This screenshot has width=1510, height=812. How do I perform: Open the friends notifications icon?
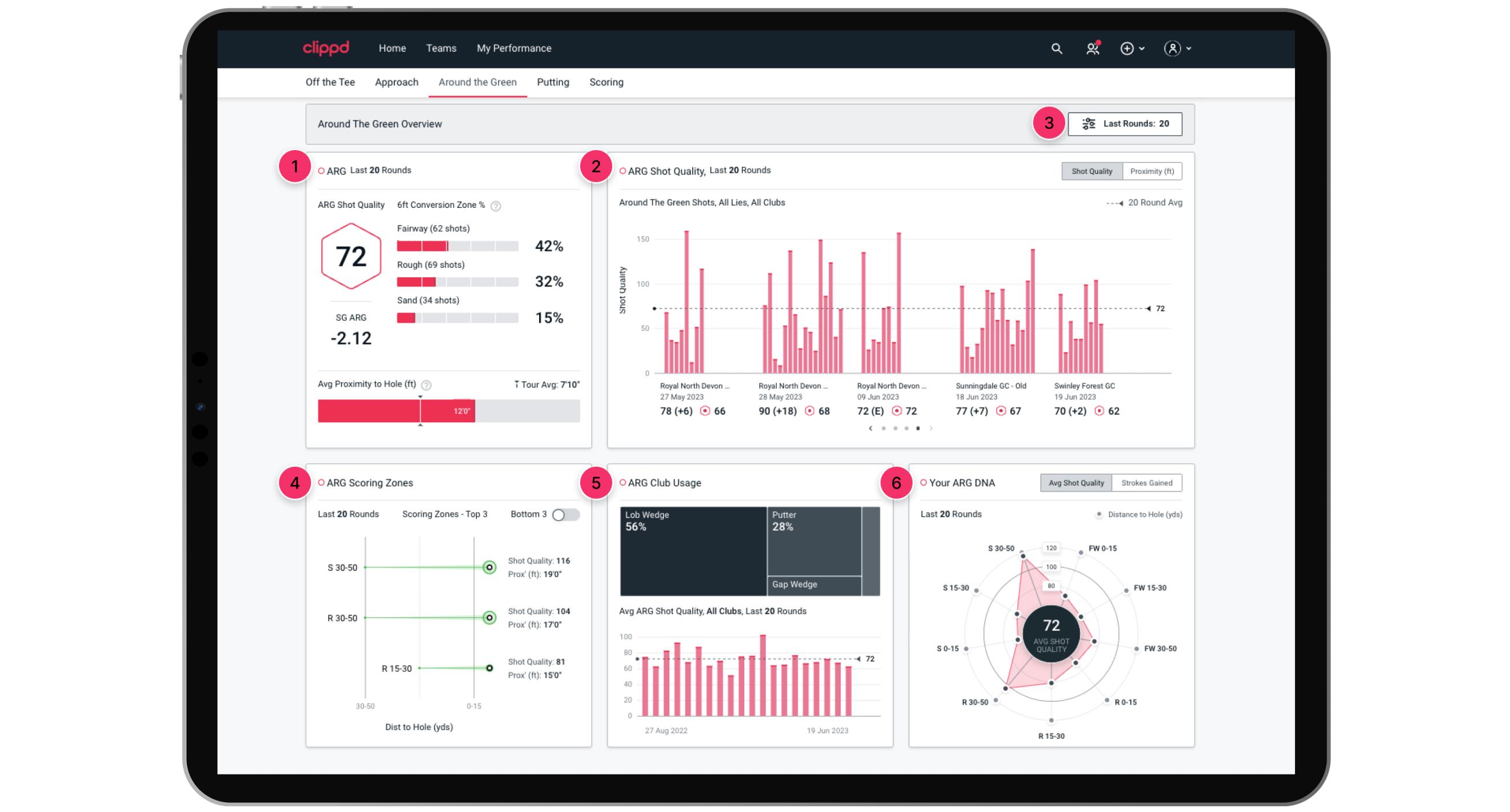(1092, 49)
